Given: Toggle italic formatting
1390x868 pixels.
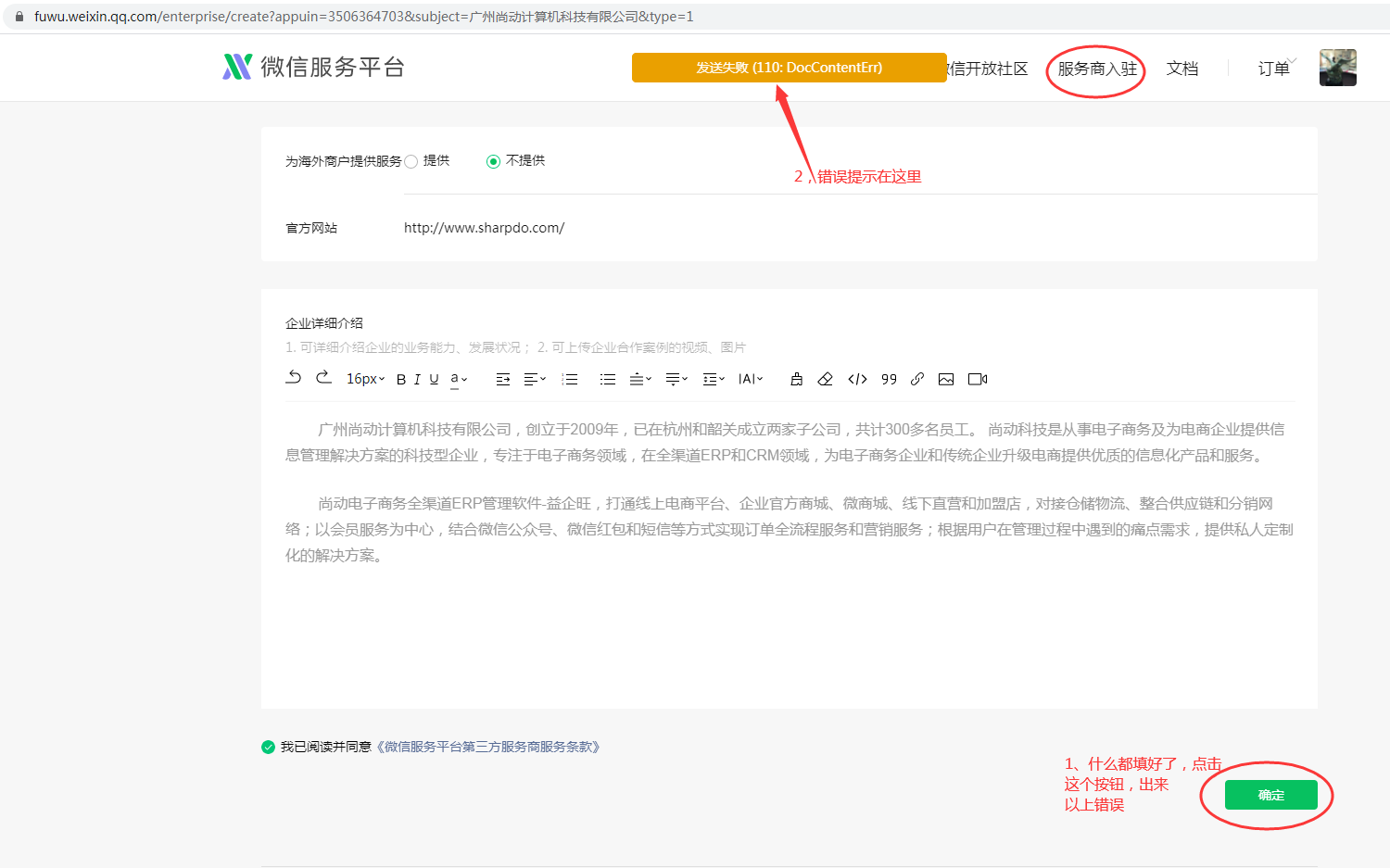Looking at the screenshot, I should (417, 379).
